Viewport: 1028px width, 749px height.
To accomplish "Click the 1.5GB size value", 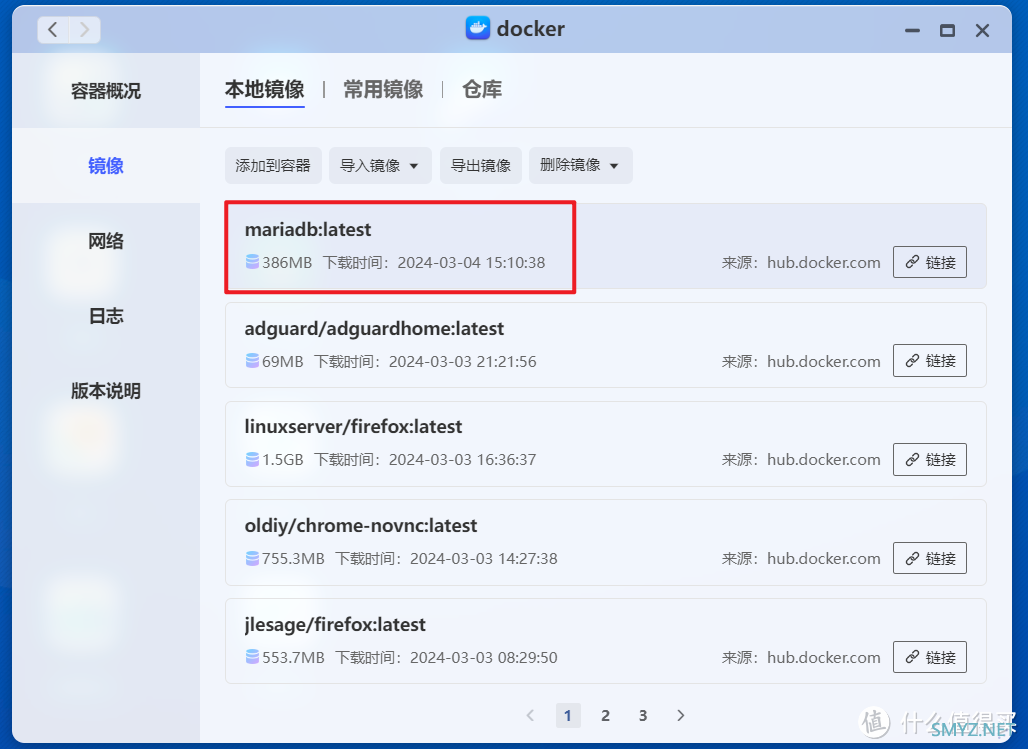I will click(283, 460).
